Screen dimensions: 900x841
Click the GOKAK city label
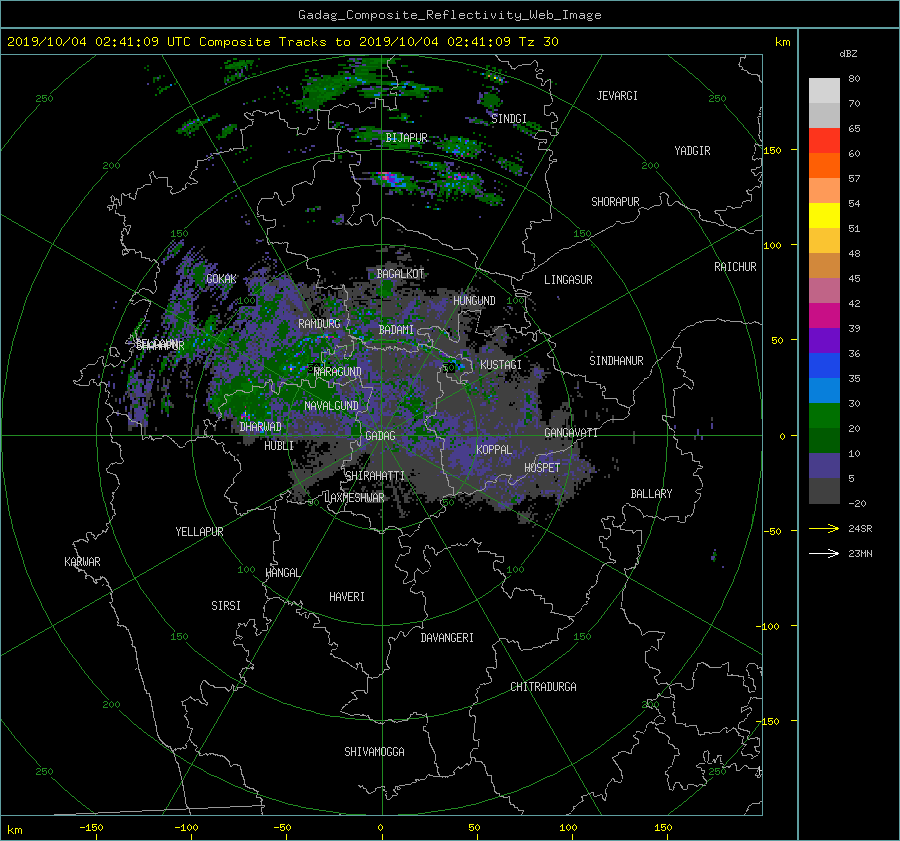[221, 279]
